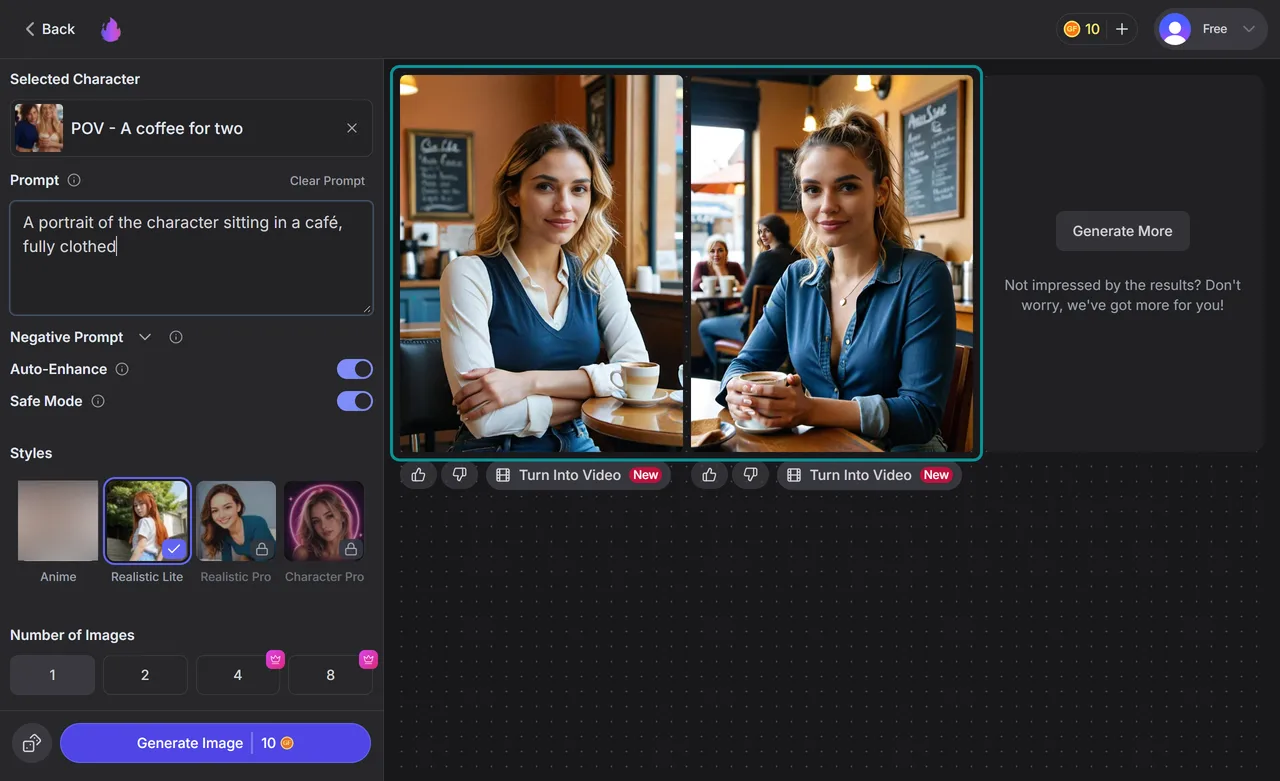Screen dimensions: 1280x781
Task: Click the Auto-Enhance info icon
Action: pyautogui.click(x=122, y=369)
